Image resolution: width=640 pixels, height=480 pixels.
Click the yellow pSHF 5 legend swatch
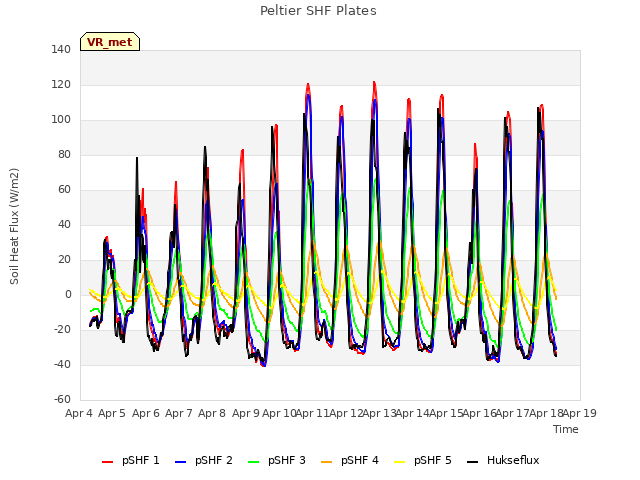tap(400, 462)
